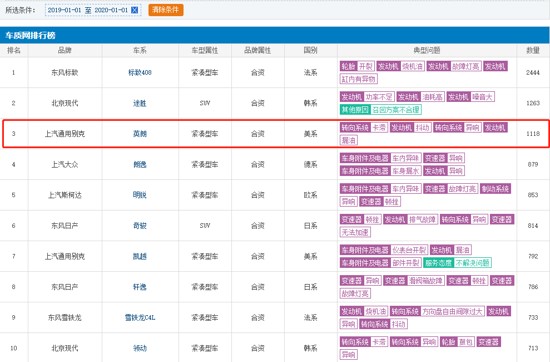Remove the 2019-01-01 date filter via X icon
The image size is (550, 362).
tap(134, 10)
